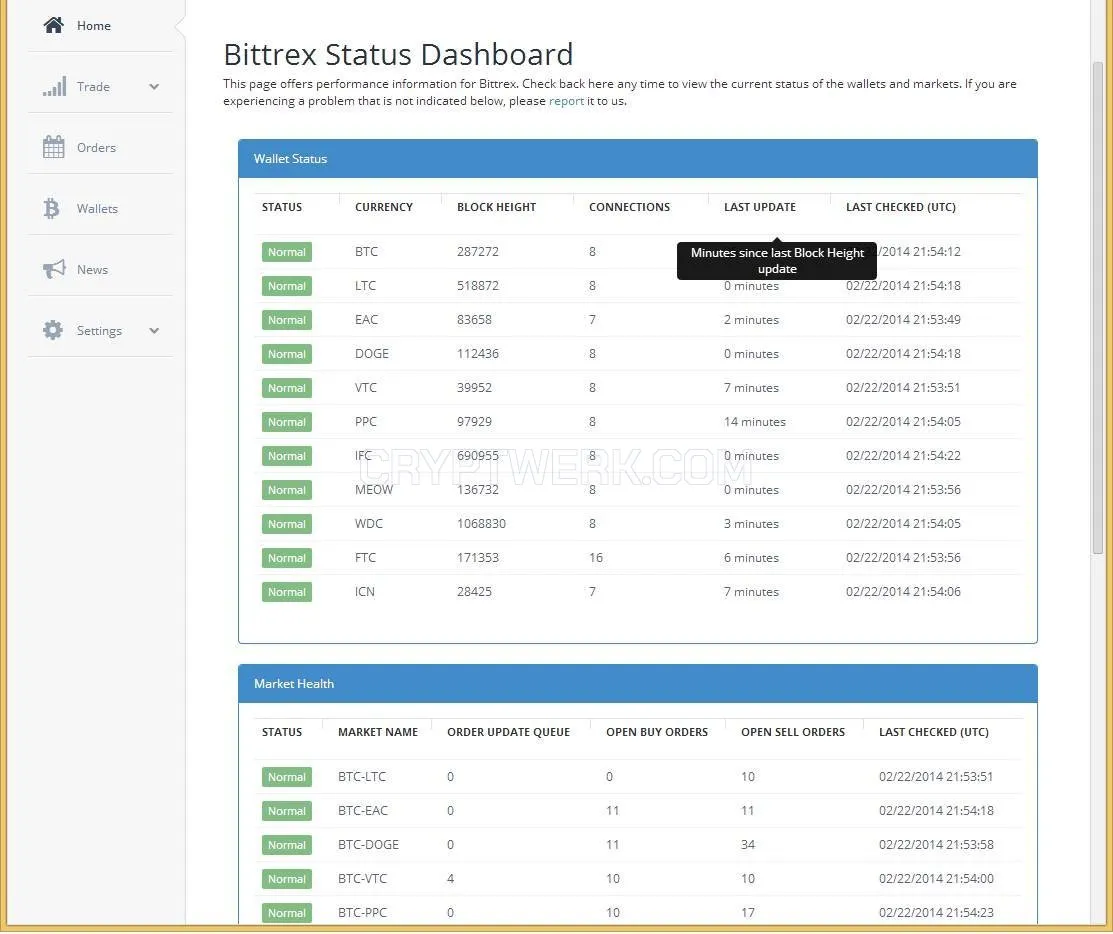Image resolution: width=1113 pixels, height=934 pixels.
Task: Click the vertical page scrollbar thumb
Action: click(1097, 307)
